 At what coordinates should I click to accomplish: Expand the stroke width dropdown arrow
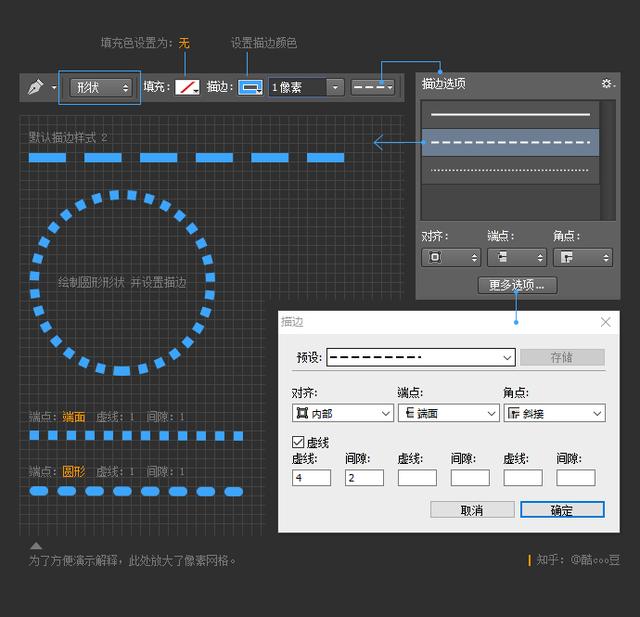click(335, 87)
